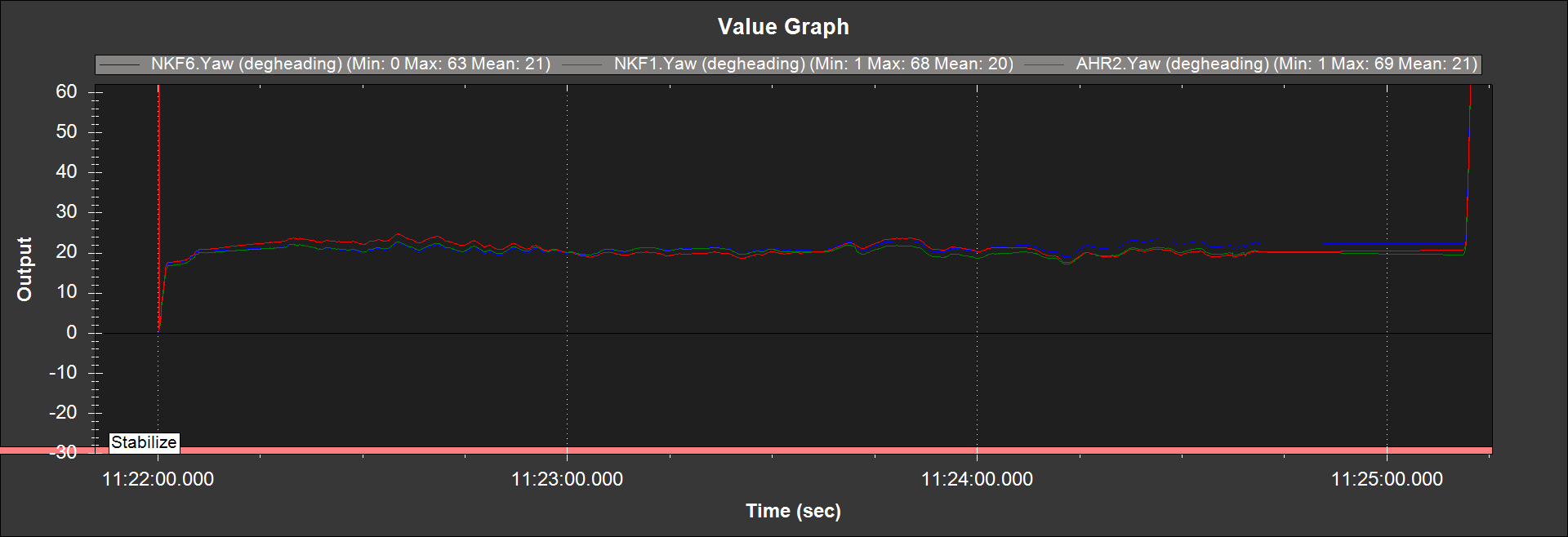The height and width of the screenshot is (537, 1568).
Task: Click the -10 value on the Y-axis
Action: 63,372
